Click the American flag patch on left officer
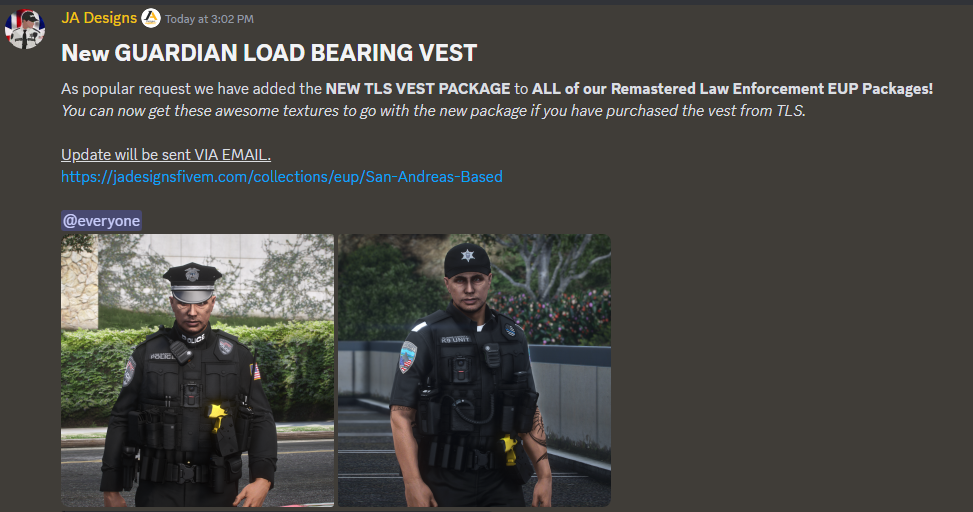 point(256,372)
